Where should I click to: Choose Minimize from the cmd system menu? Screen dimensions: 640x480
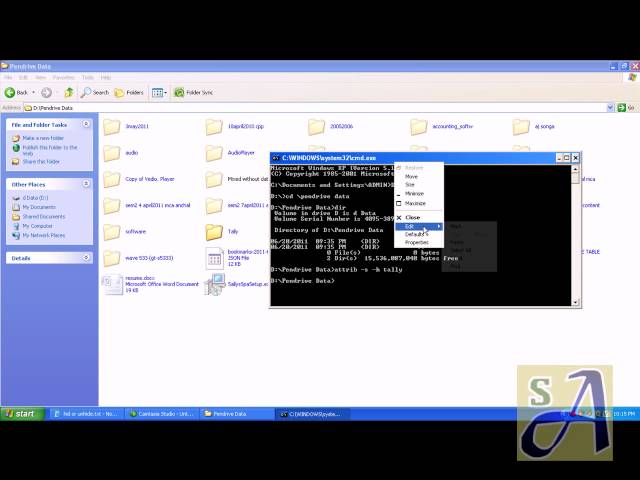[419, 194]
